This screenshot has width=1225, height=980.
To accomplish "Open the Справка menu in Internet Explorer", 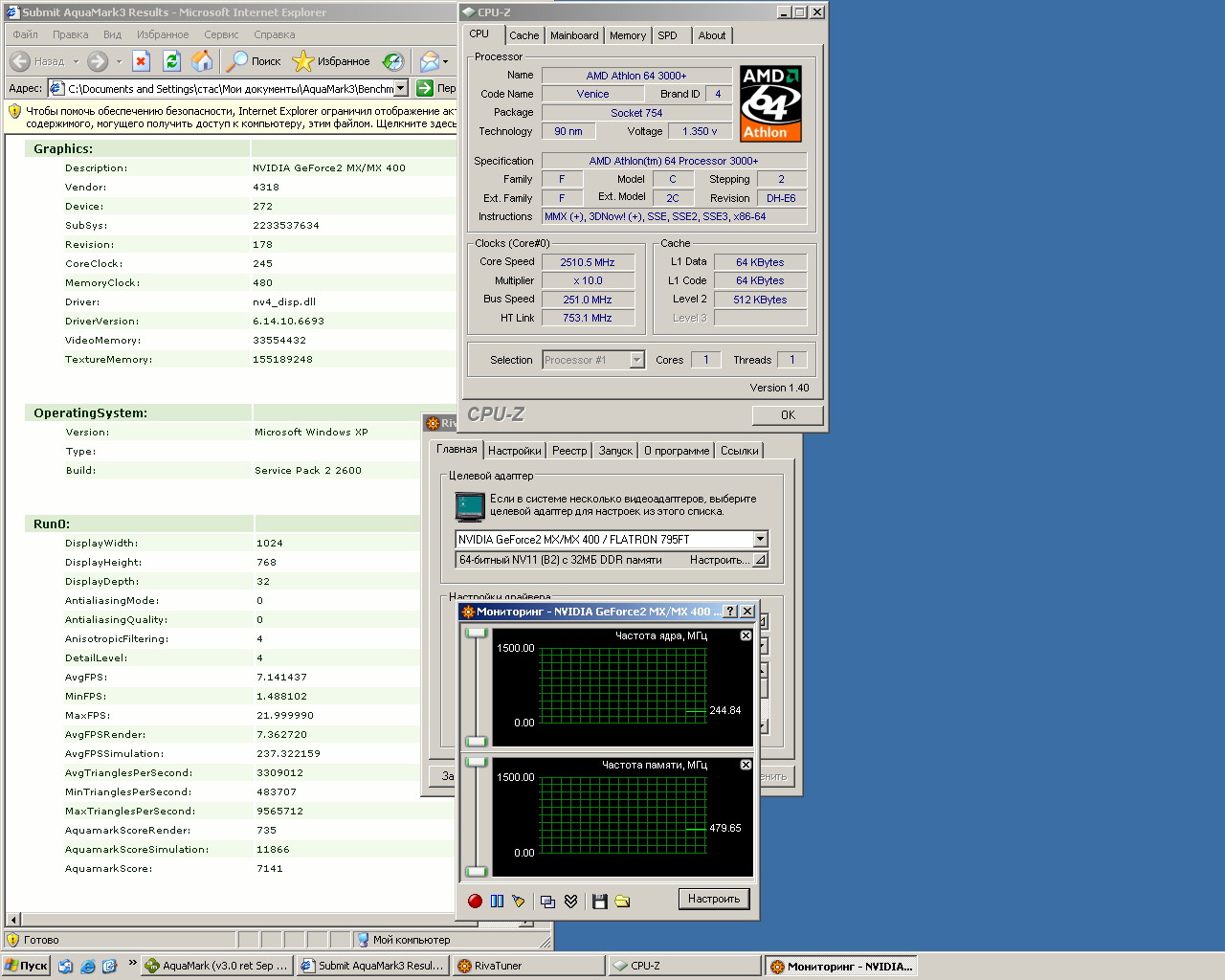I will tap(275, 34).
